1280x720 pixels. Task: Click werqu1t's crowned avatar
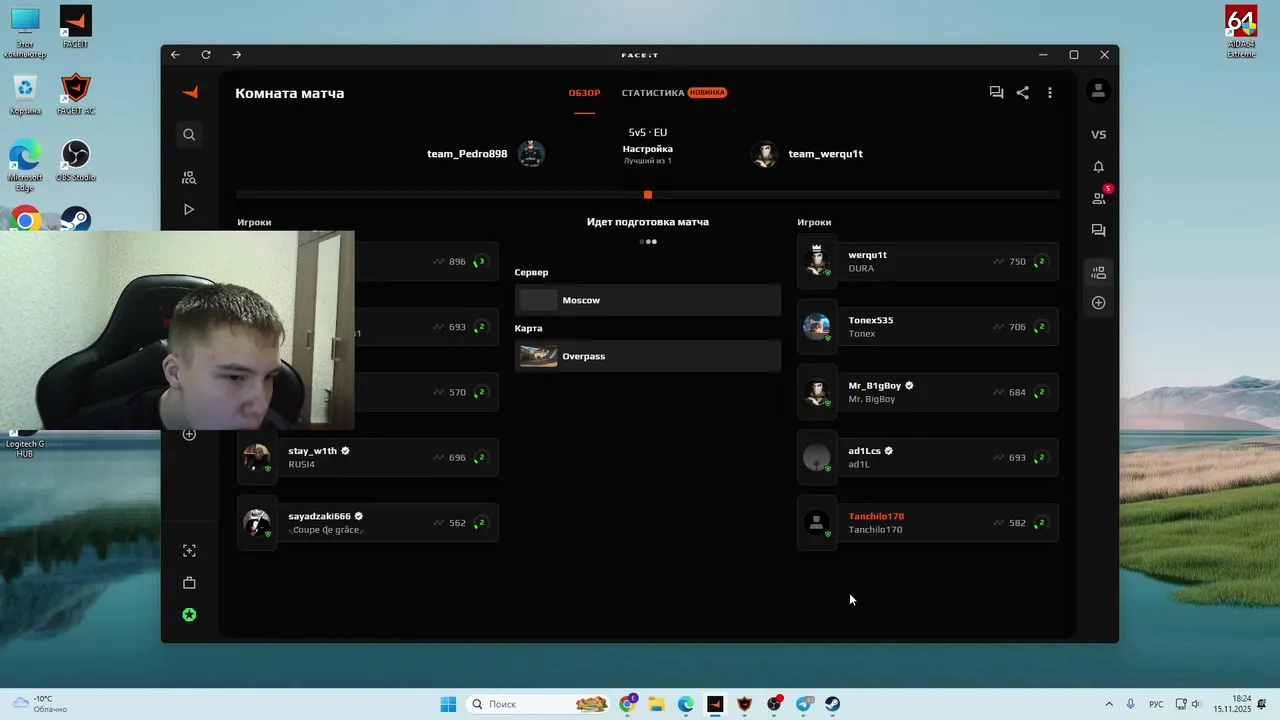click(817, 261)
